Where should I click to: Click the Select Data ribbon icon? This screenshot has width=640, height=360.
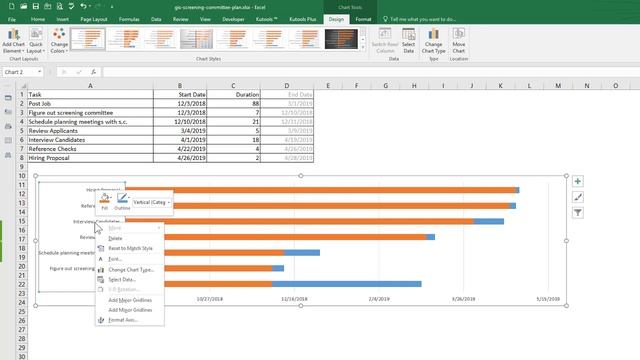point(409,41)
